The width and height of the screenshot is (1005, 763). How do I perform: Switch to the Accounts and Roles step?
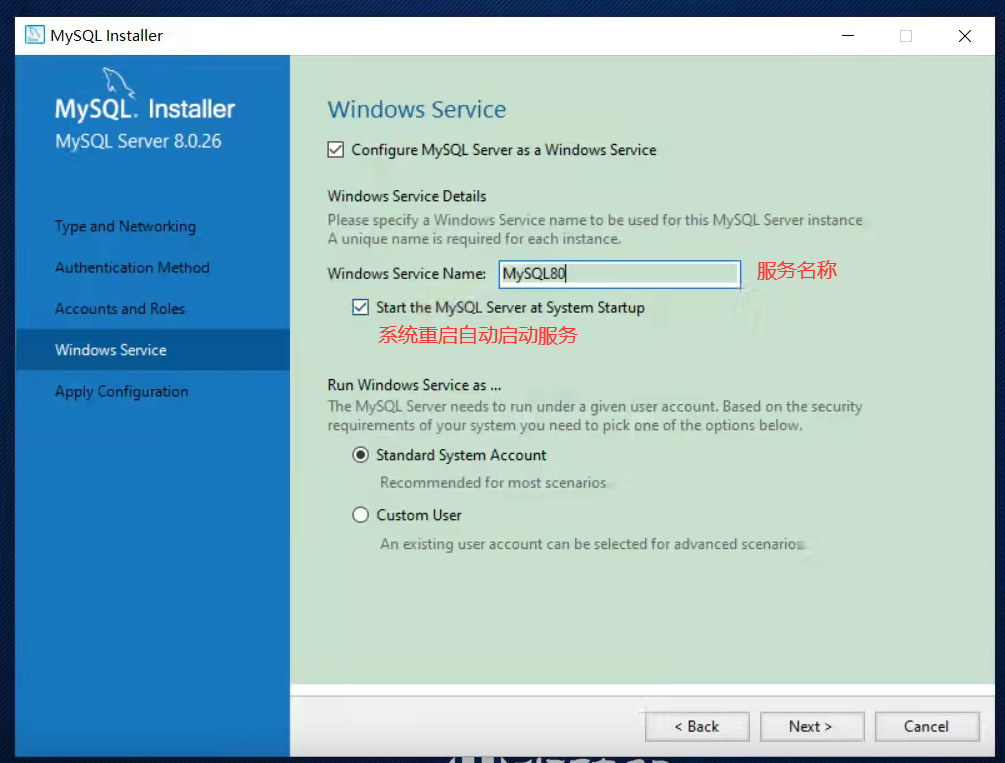coord(120,309)
